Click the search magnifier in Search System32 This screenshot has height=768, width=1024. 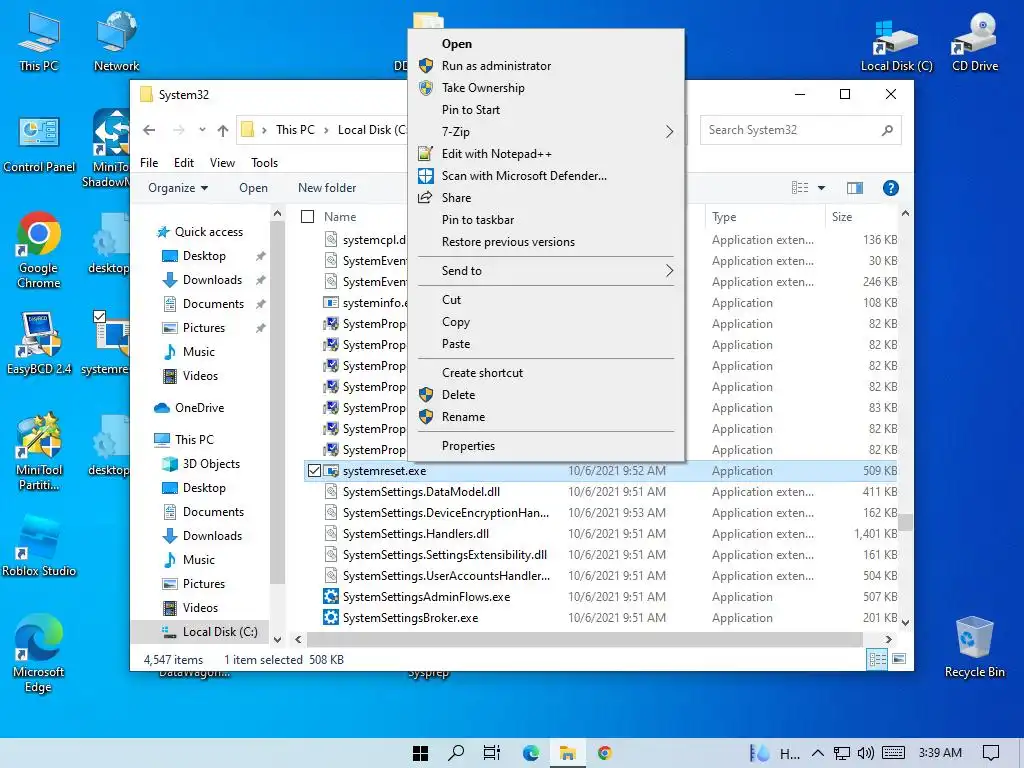[887, 130]
